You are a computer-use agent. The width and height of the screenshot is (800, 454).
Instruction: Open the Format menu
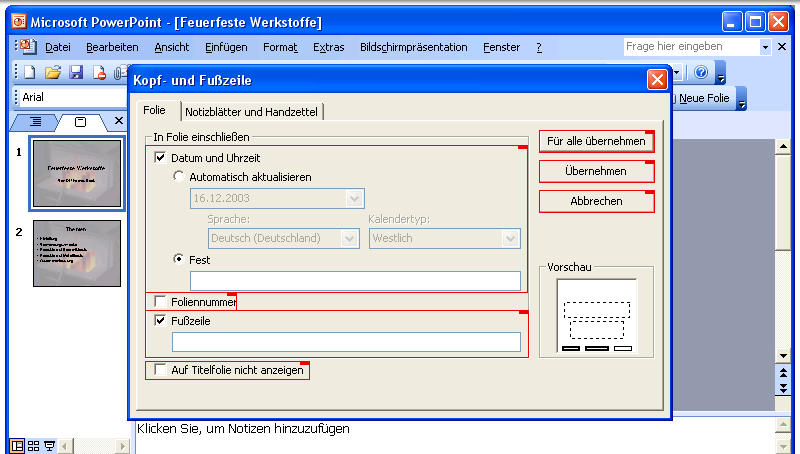coord(280,47)
